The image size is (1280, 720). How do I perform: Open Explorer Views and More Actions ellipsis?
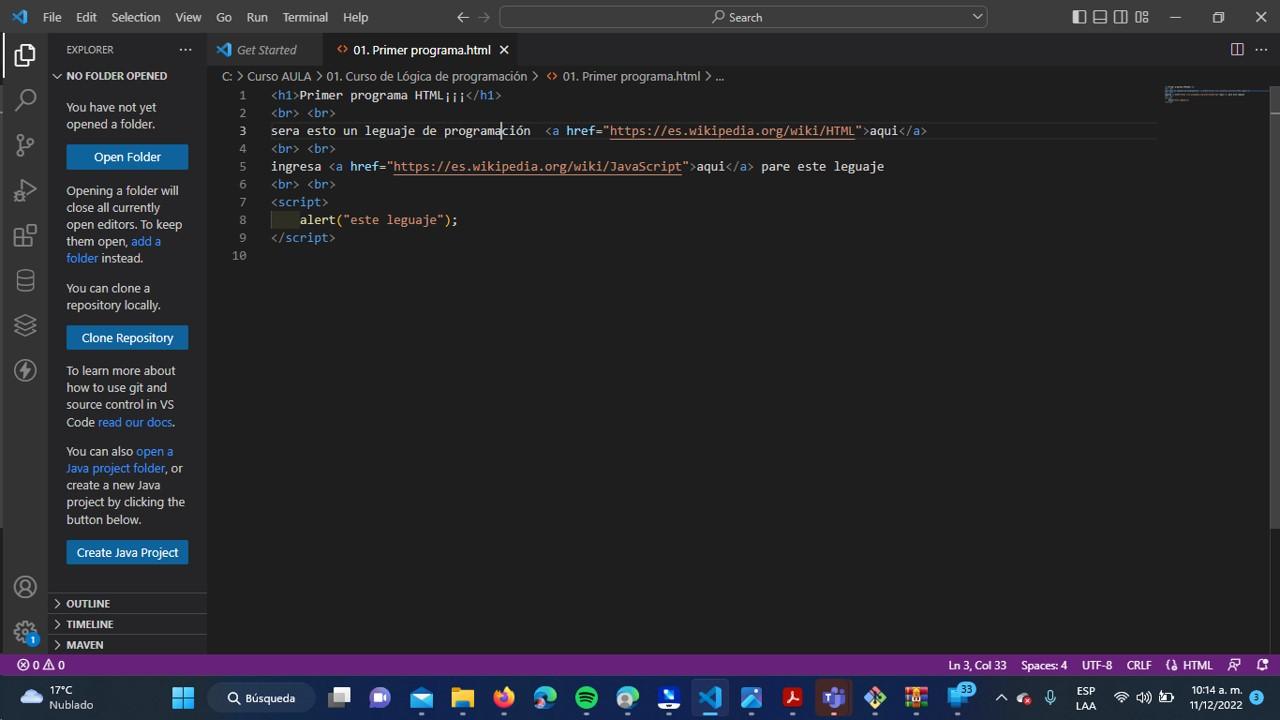coord(185,49)
